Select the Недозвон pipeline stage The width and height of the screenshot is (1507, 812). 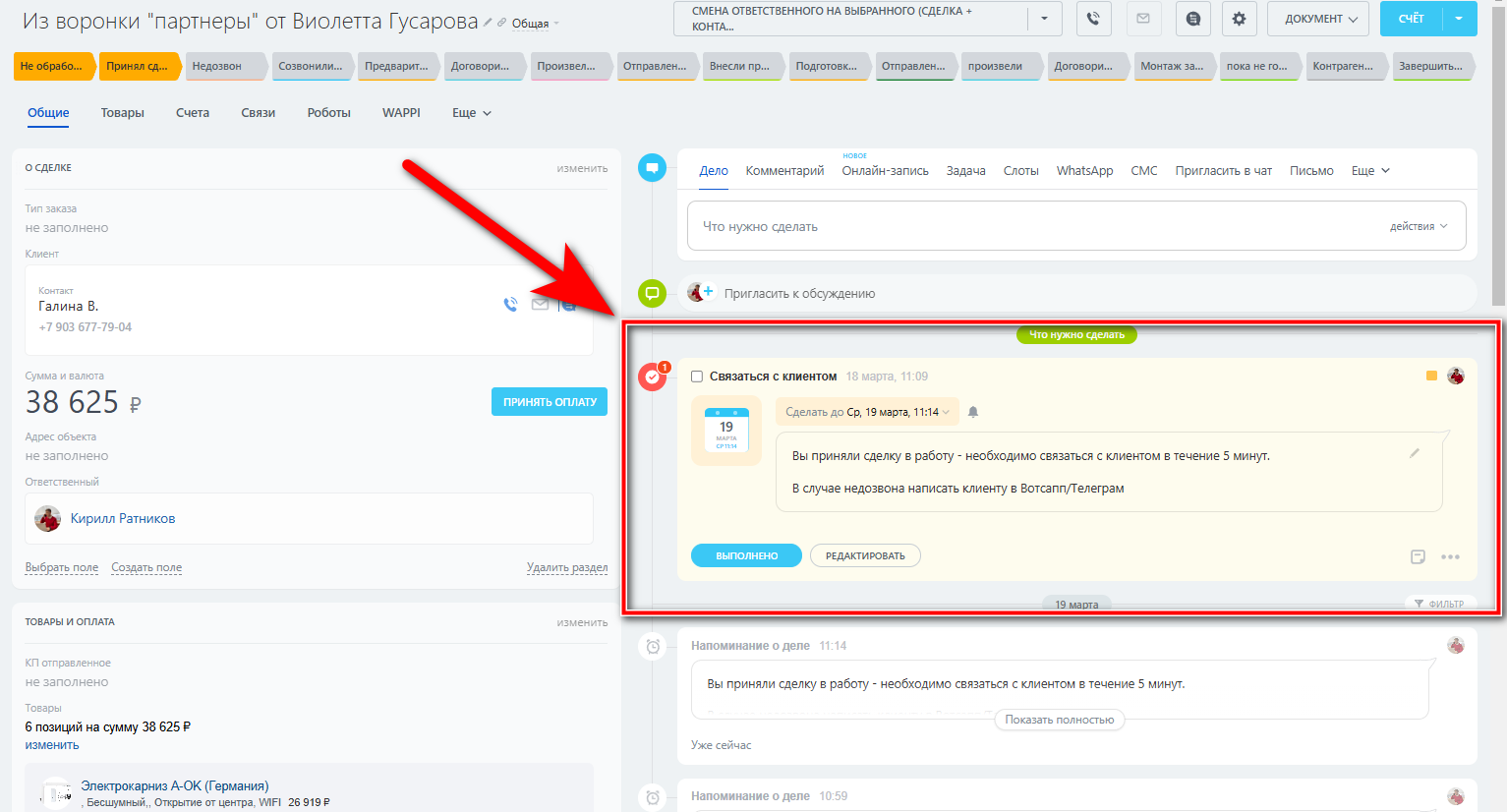tap(224, 66)
